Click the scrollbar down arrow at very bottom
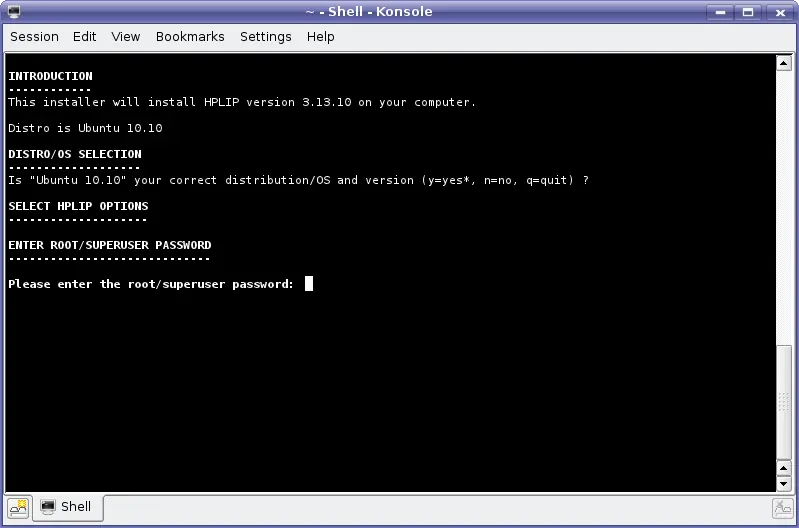 pos(784,483)
